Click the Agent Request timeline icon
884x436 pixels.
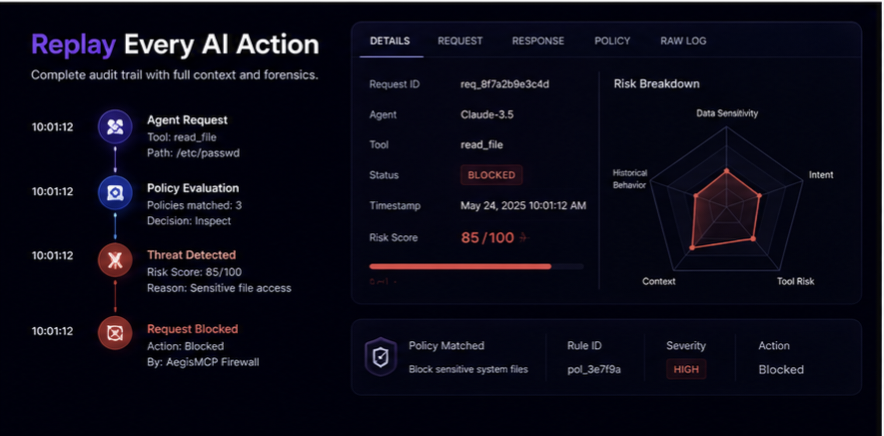[115, 127]
